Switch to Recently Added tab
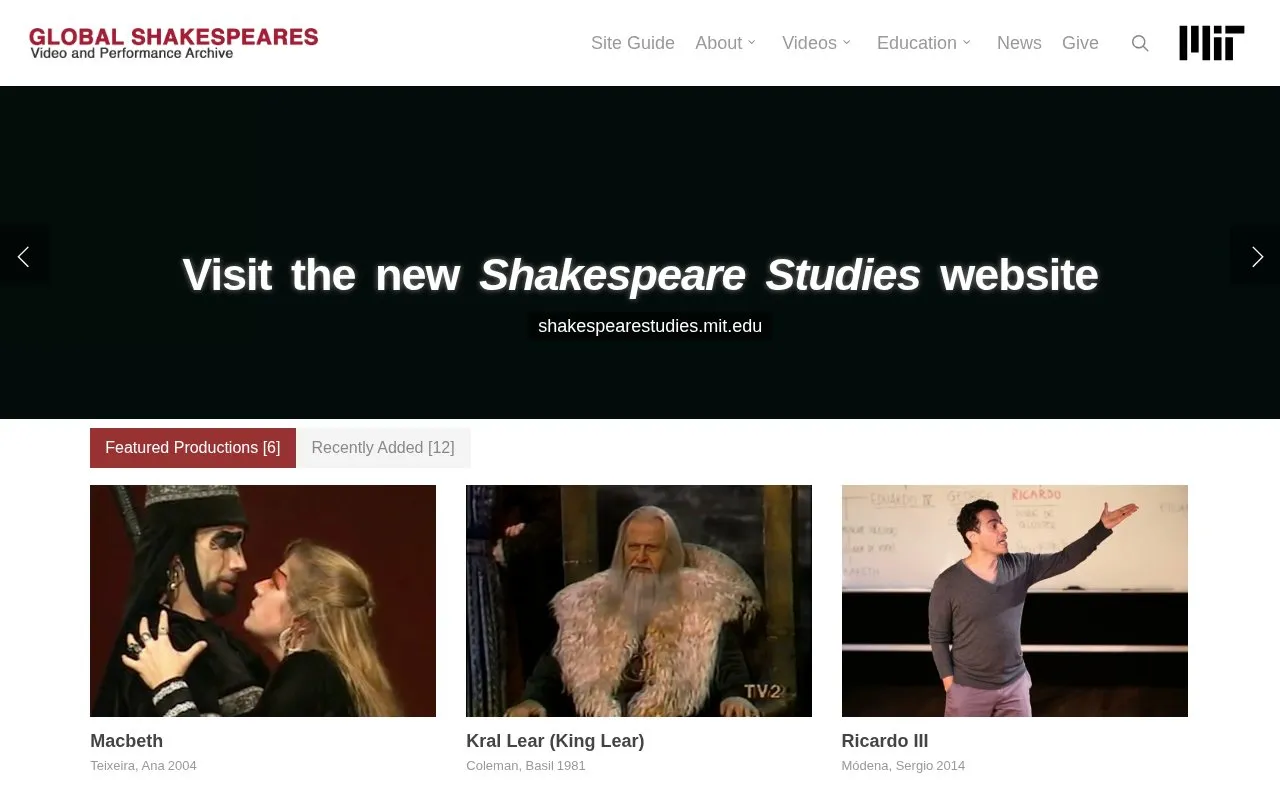 (x=383, y=448)
